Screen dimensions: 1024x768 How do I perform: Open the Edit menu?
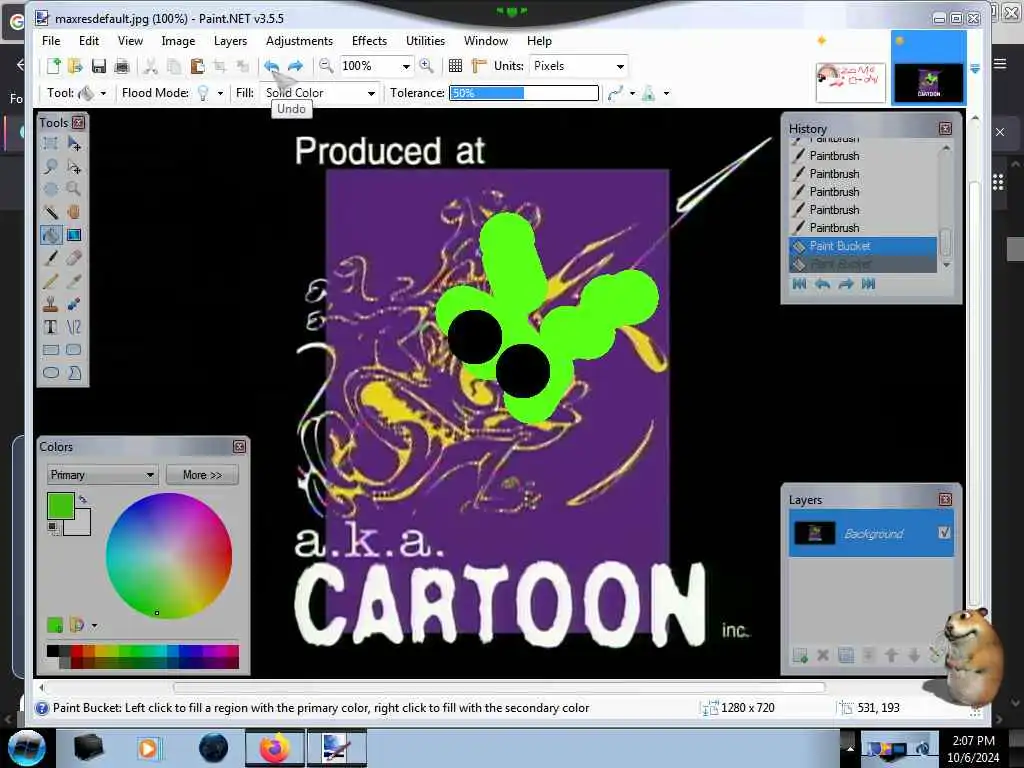[x=89, y=40]
